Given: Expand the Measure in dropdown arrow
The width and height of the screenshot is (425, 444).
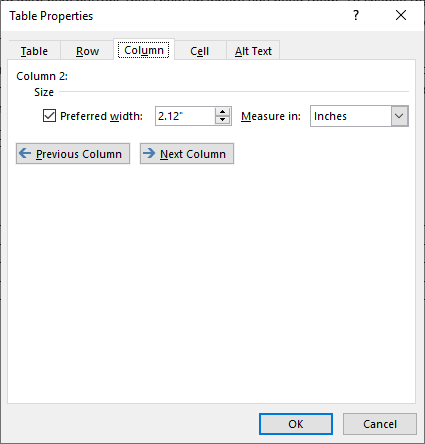Looking at the screenshot, I should click(399, 116).
